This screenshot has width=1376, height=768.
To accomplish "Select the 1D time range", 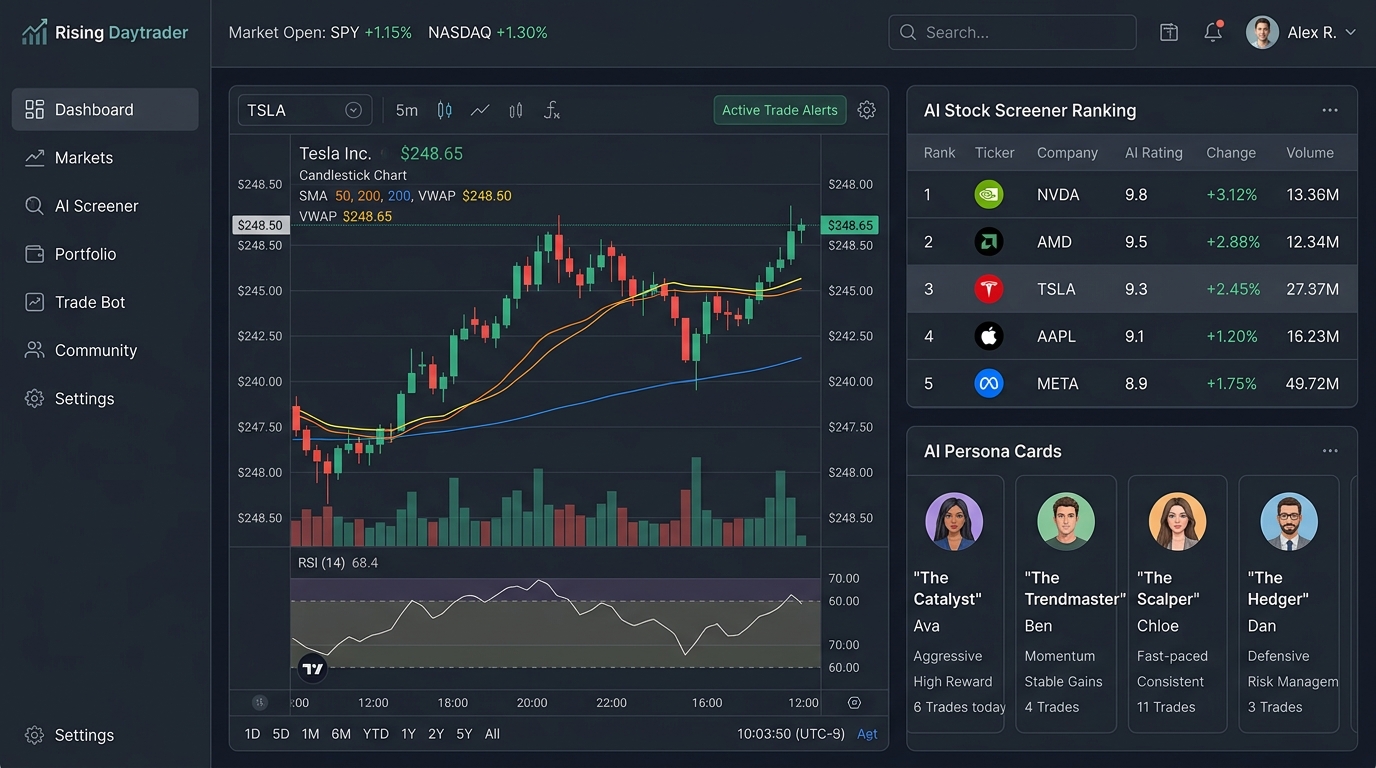I will click(252, 734).
